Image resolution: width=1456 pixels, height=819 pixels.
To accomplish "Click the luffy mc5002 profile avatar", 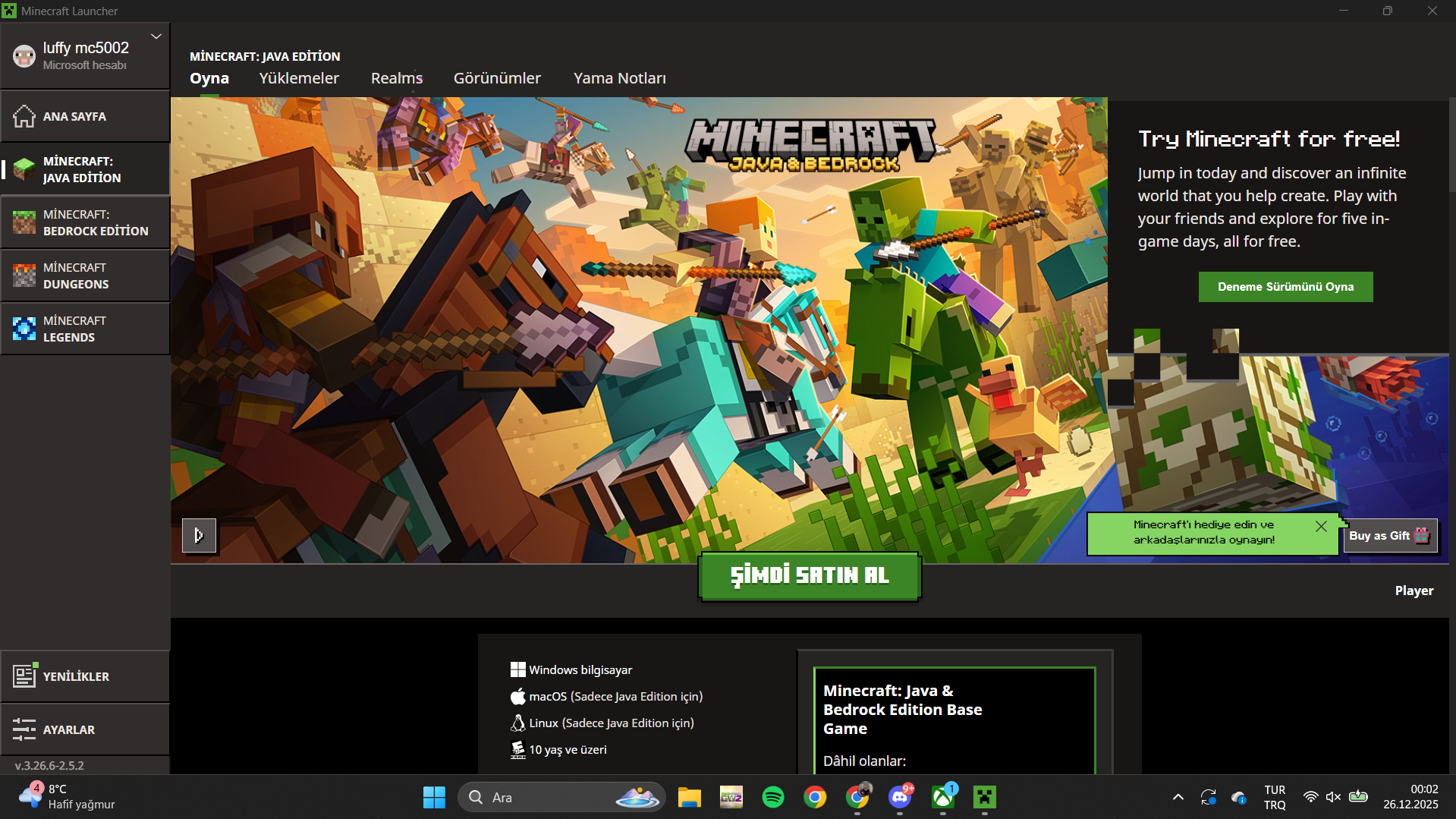I will click(24, 56).
